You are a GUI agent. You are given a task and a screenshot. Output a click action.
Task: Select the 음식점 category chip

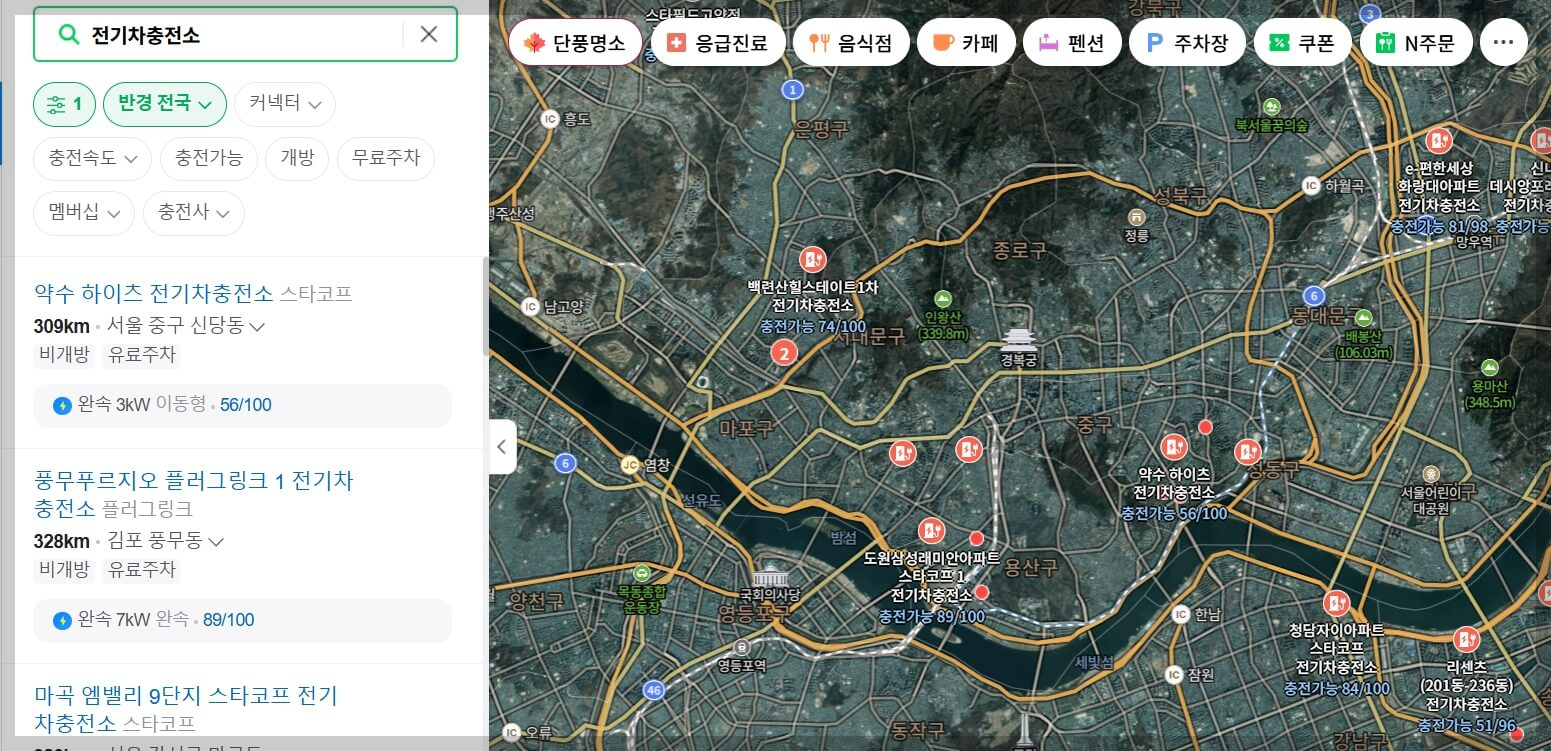click(851, 43)
